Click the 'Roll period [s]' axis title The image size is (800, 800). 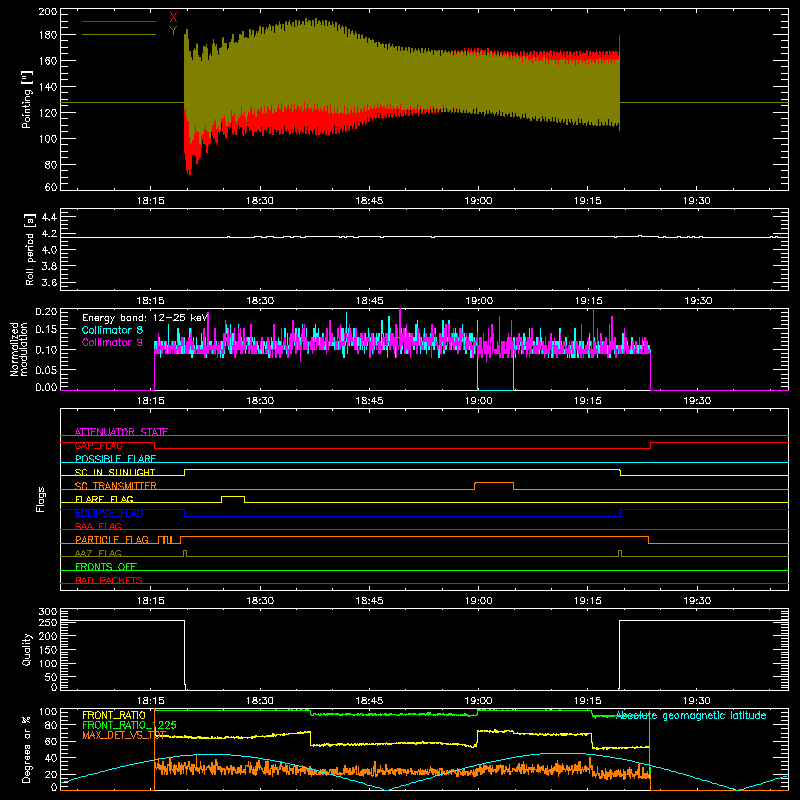(30, 249)
